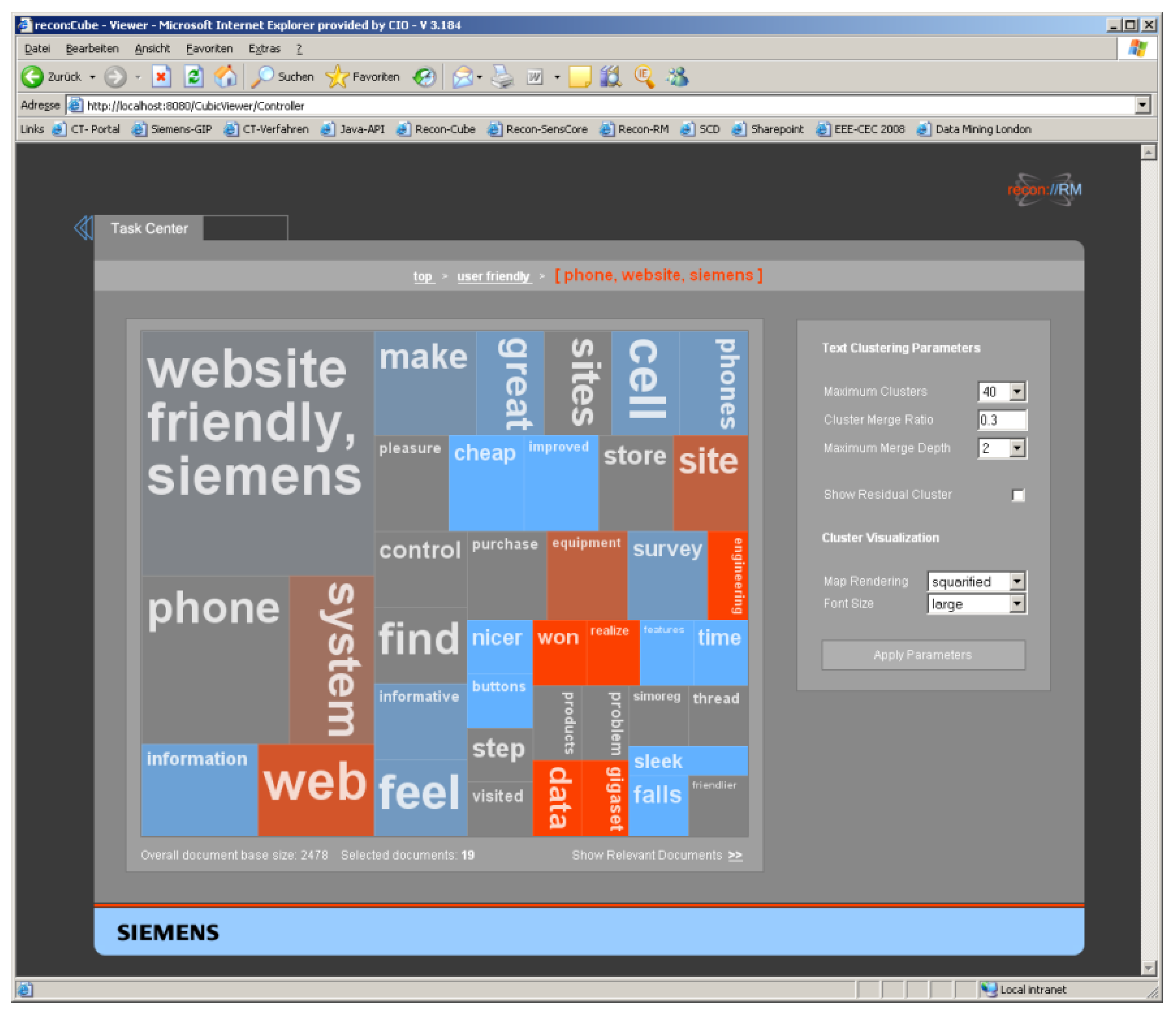Open the help question mark menu
The image size is (1176, 1013).
[299, 49]
